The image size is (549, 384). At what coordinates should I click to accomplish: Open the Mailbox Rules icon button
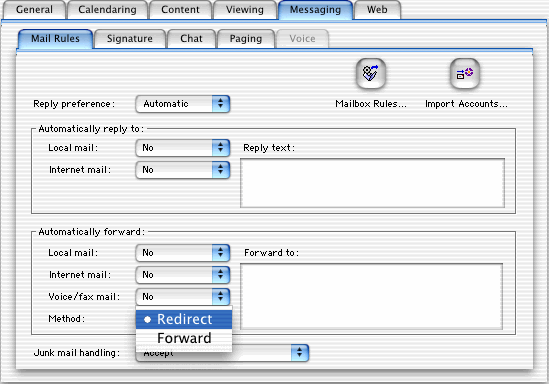[x=371, y=74]
